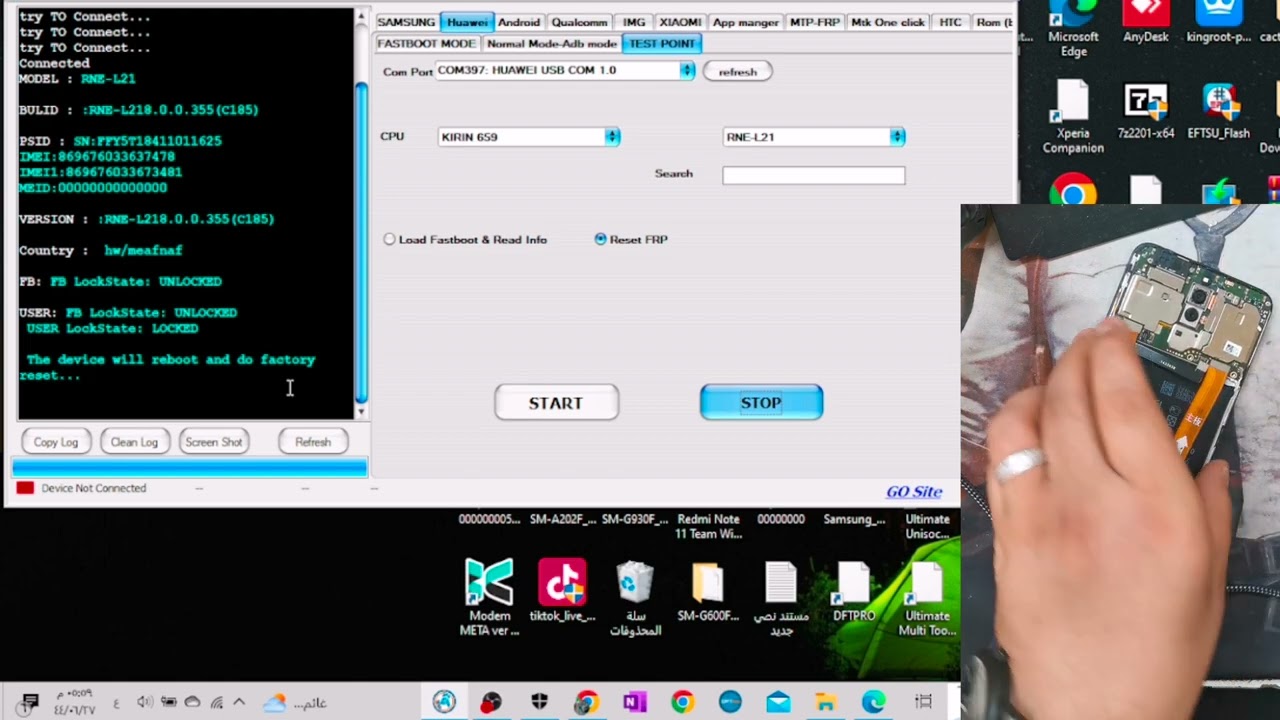Image resolution: width=1280 pixels, height=720 pixels.
Task: Switch to the App manger tab
Action: pos(746,22)
